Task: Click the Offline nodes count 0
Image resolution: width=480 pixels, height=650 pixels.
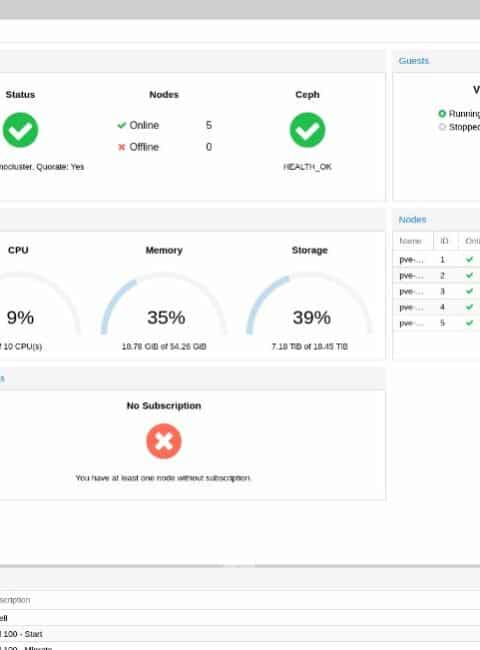Action: (x=209, y=147)
